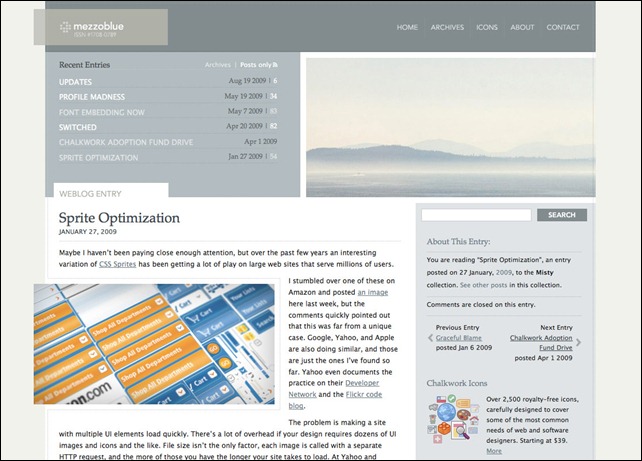View the 34 comments on Profile Madness
The image size is (642, 461).
pos(273,96)
